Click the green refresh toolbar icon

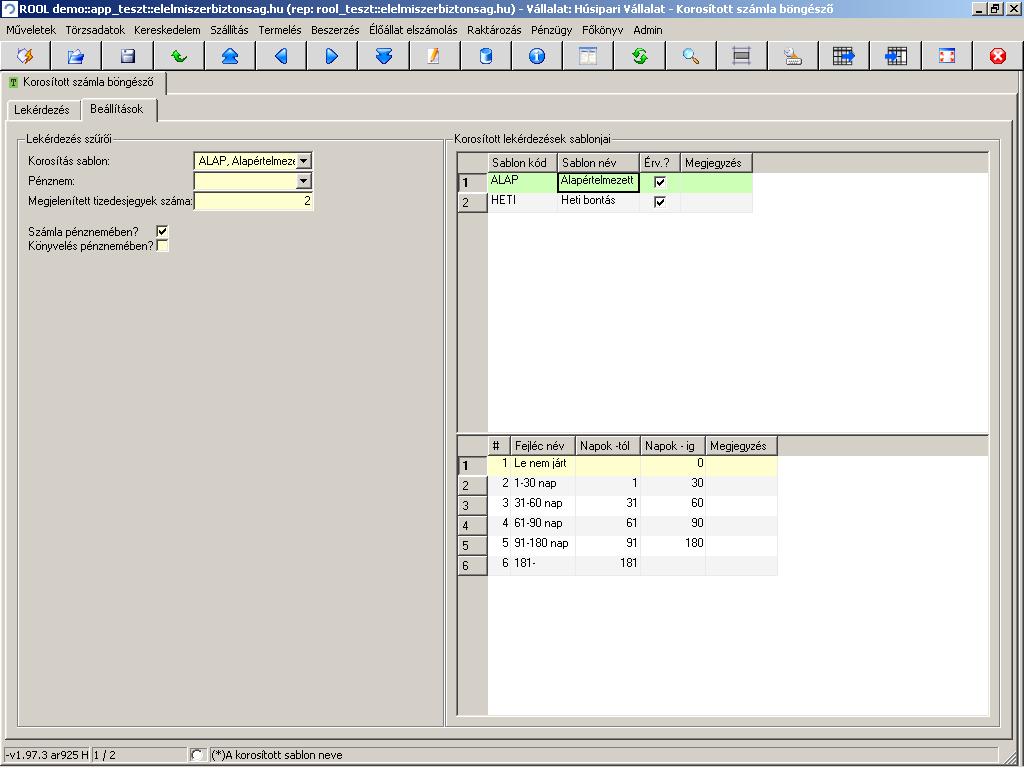pyautogui.click(x=640, y=56)
